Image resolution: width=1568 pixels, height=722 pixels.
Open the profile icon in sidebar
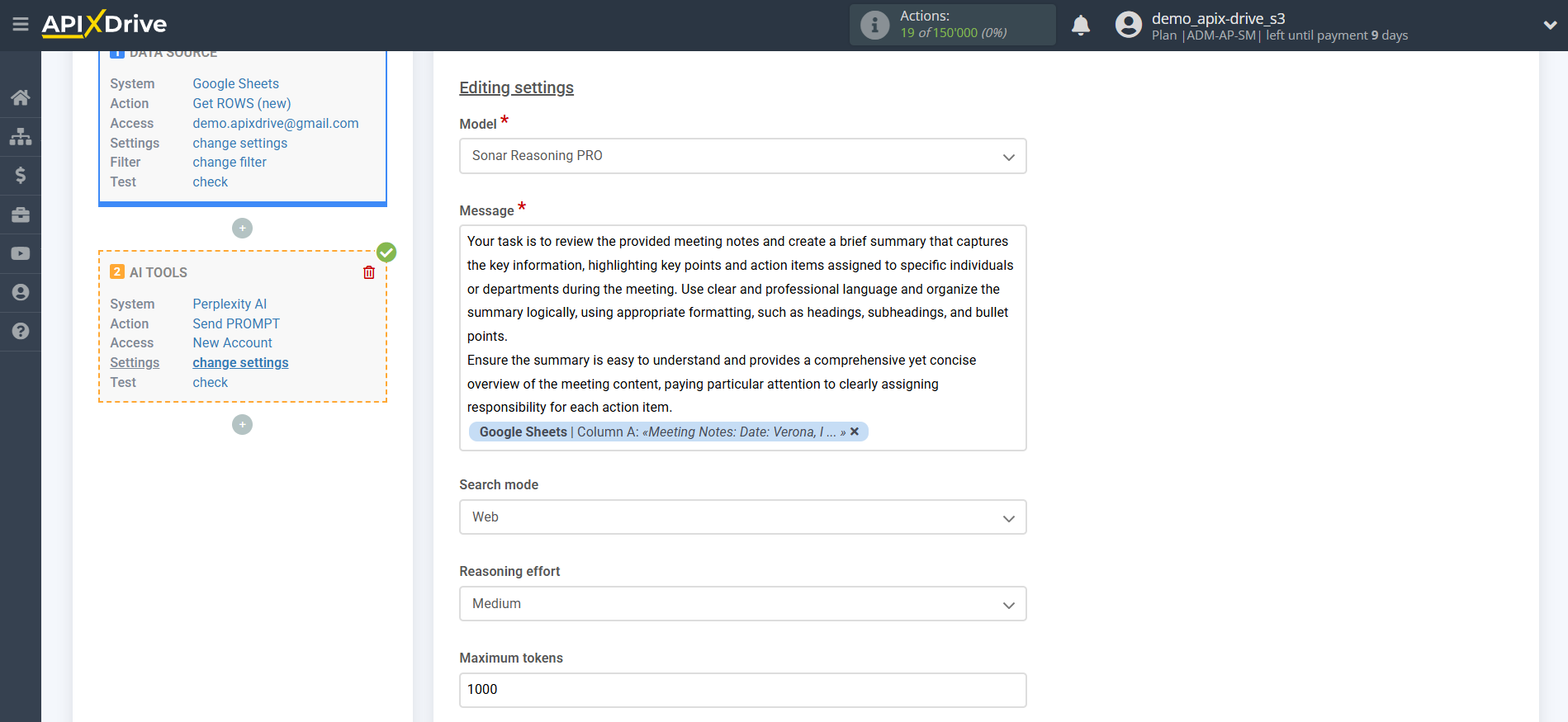(21, 292)
